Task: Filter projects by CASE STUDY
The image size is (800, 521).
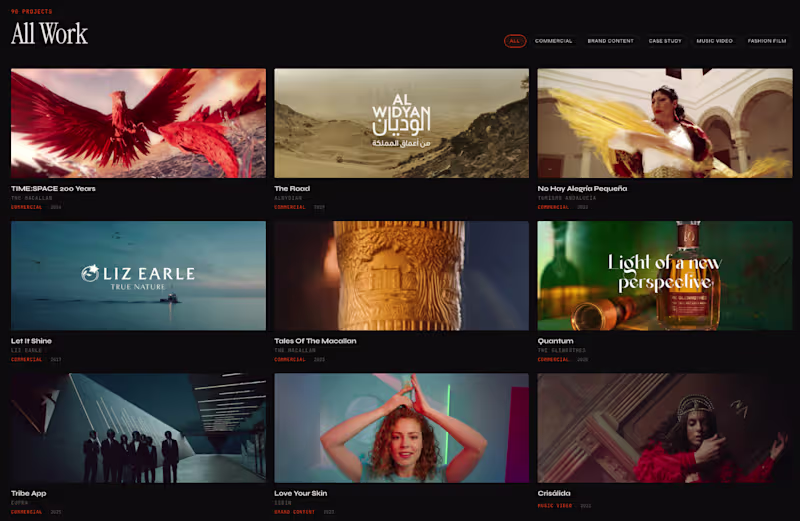Action: point(665,41)
